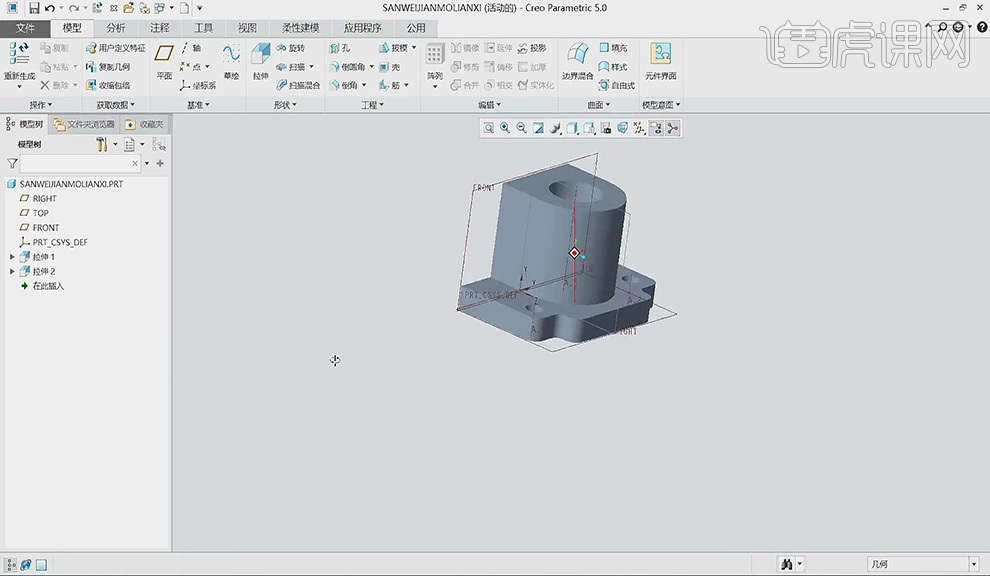The height and width of the screenshot is (576, 990).
Task: Select the 孔 (Hole) tool
Action: (x=340, y=48)
